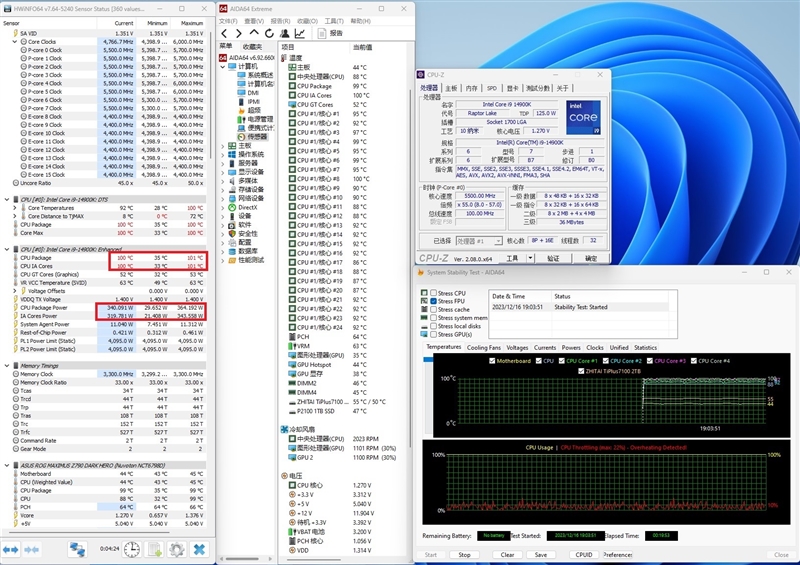The height and width of the screenshot is (565, 800).
Task: Collapse the ASUS ROG MAXIMUS Z790 section
Action: point(7,465)
